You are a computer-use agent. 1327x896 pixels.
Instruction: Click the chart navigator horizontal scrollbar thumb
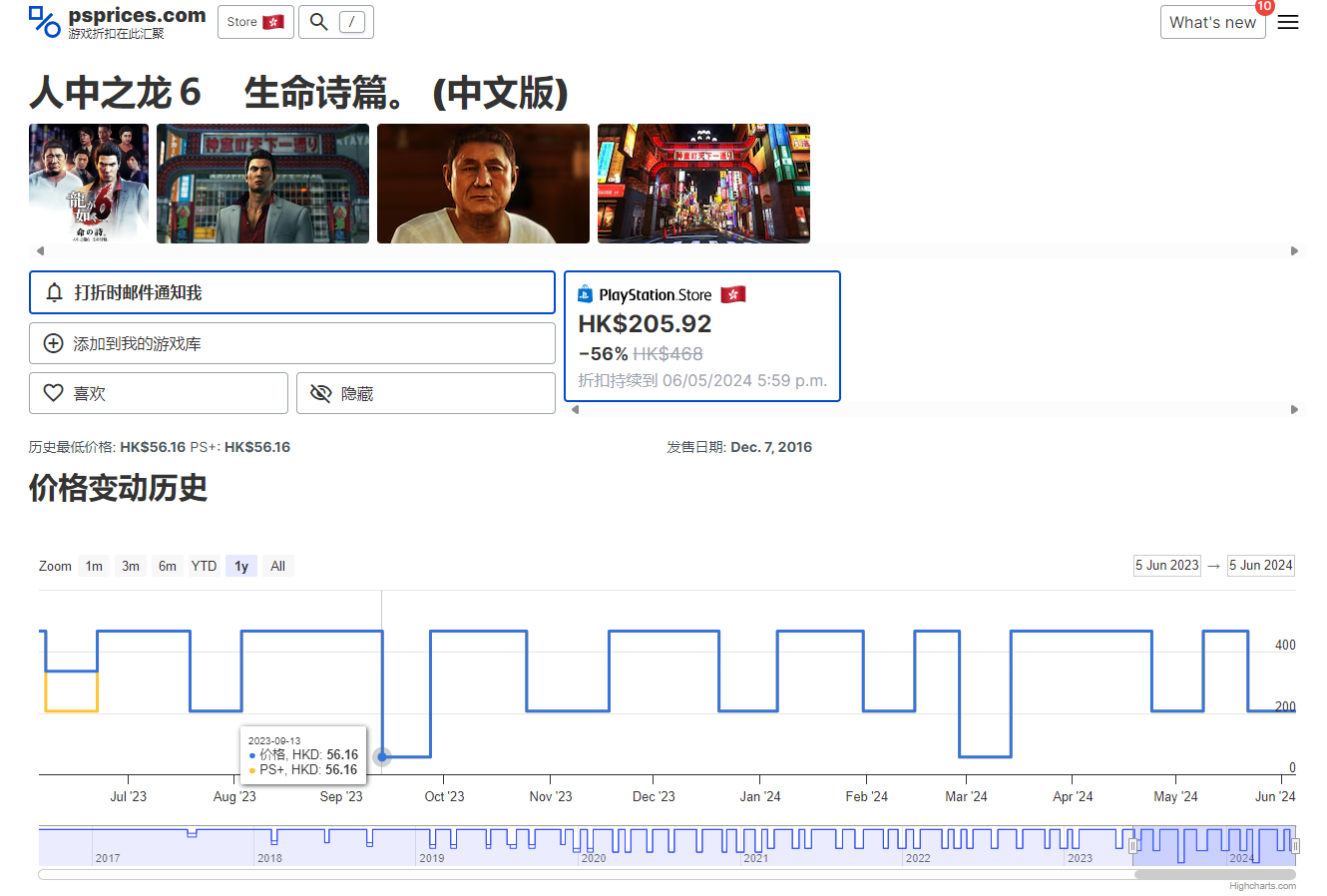pyautogui.click(x=1214, y=875)
